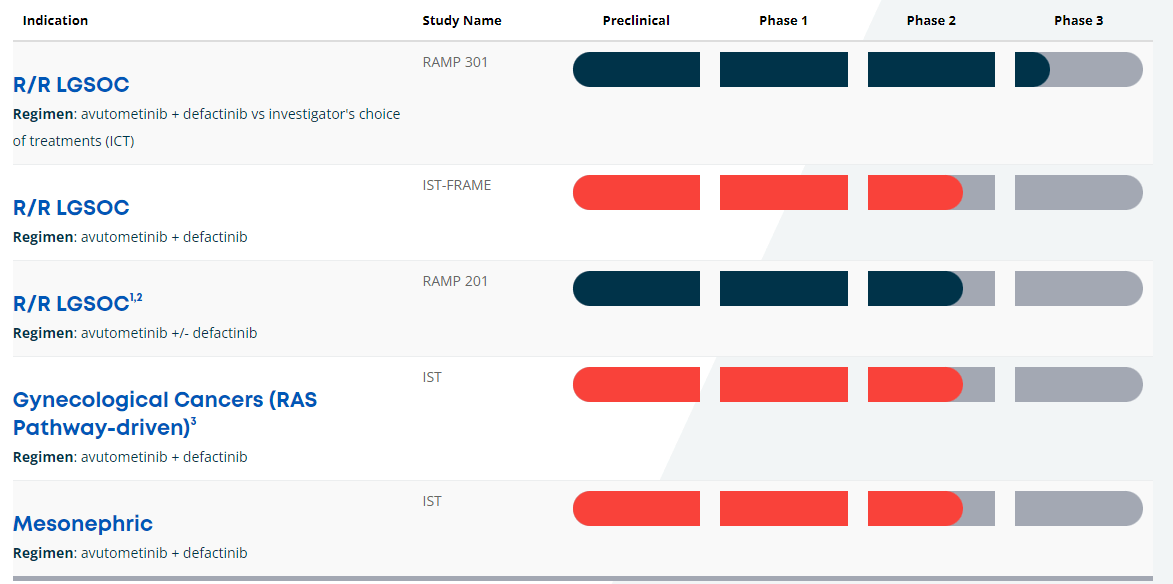Click footnote 3 superscript after Pathway-driven)
This screenshot has width=1173, height=584.
tap(193, 422)
